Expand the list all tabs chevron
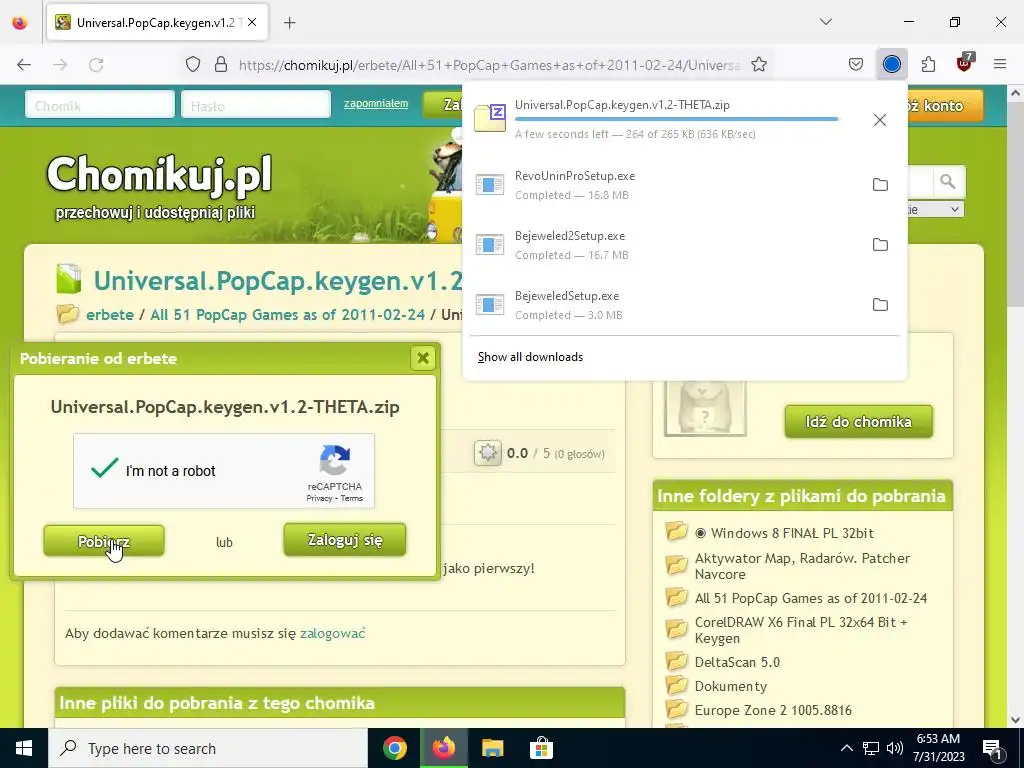 click(x=825, y=22)
